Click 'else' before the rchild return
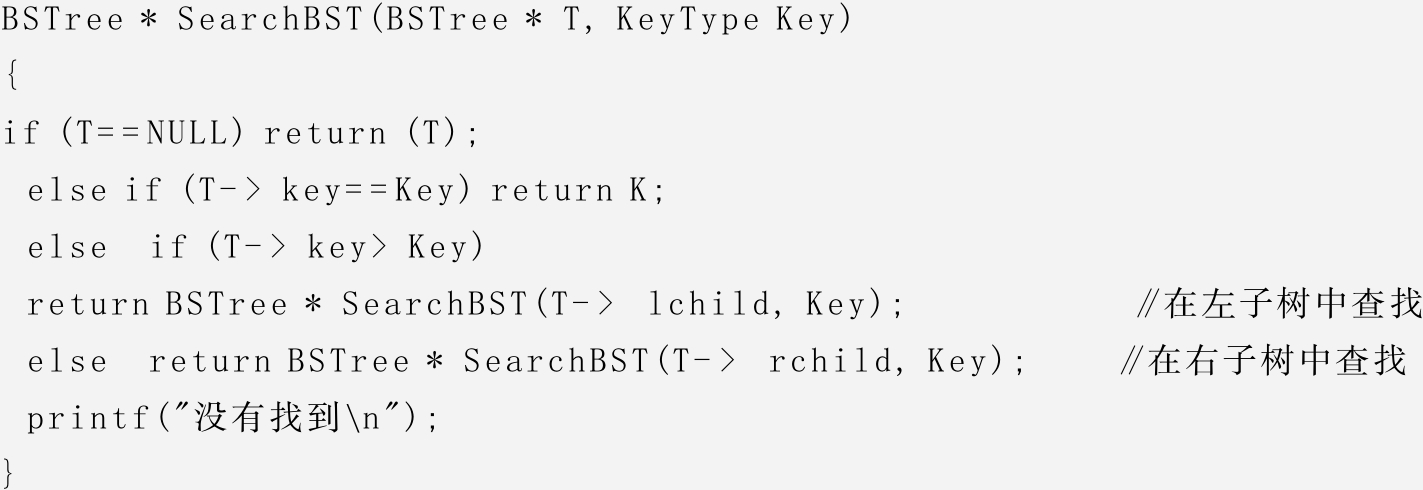1423x490 pixels. (x=67, y=361)
